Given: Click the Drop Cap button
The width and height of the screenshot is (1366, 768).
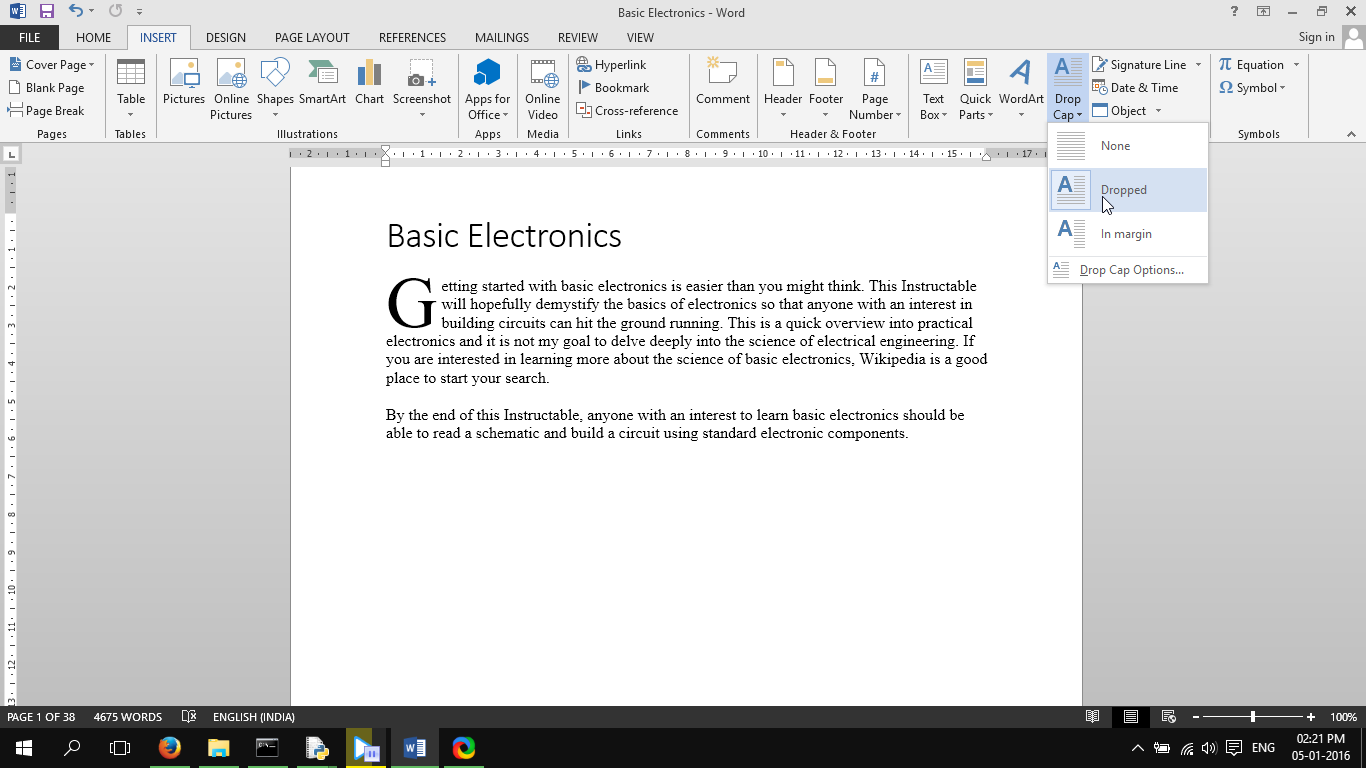Looking at the screenshot, I should tap(1068, 90).
